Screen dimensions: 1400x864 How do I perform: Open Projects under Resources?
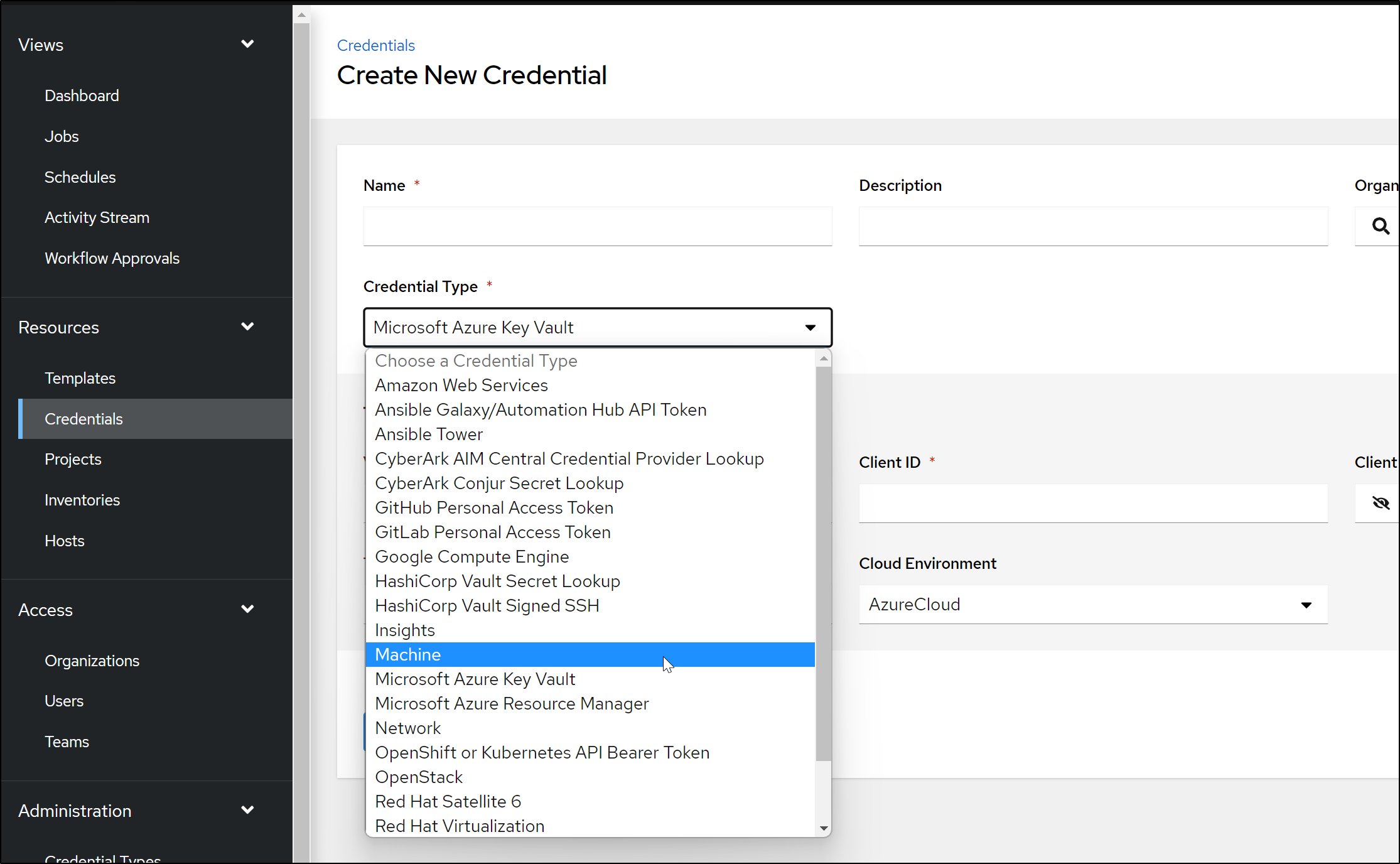click(73, 459)
